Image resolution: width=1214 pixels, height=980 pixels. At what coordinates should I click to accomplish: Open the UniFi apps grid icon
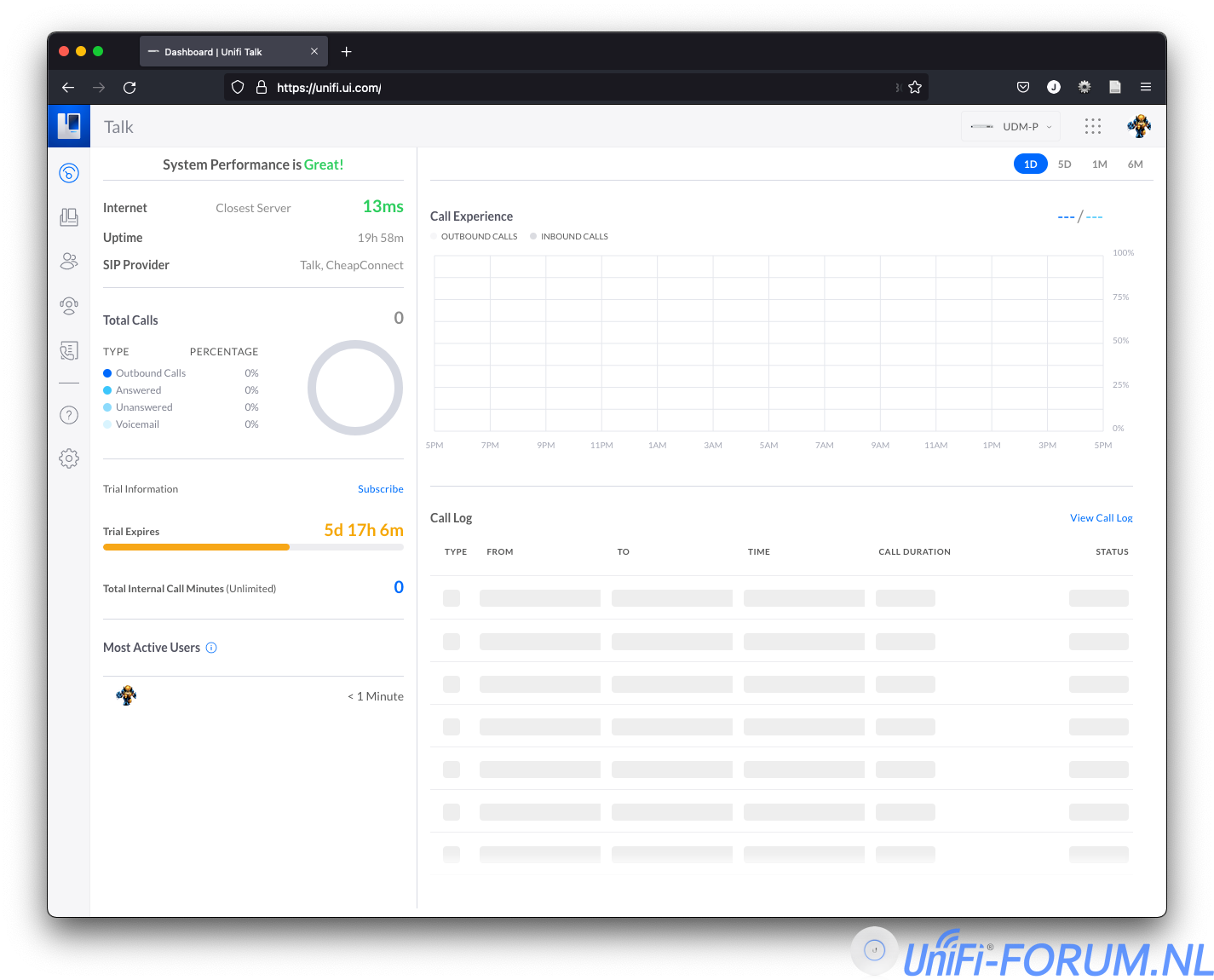pyautogui.click(x=1093, y=126)
